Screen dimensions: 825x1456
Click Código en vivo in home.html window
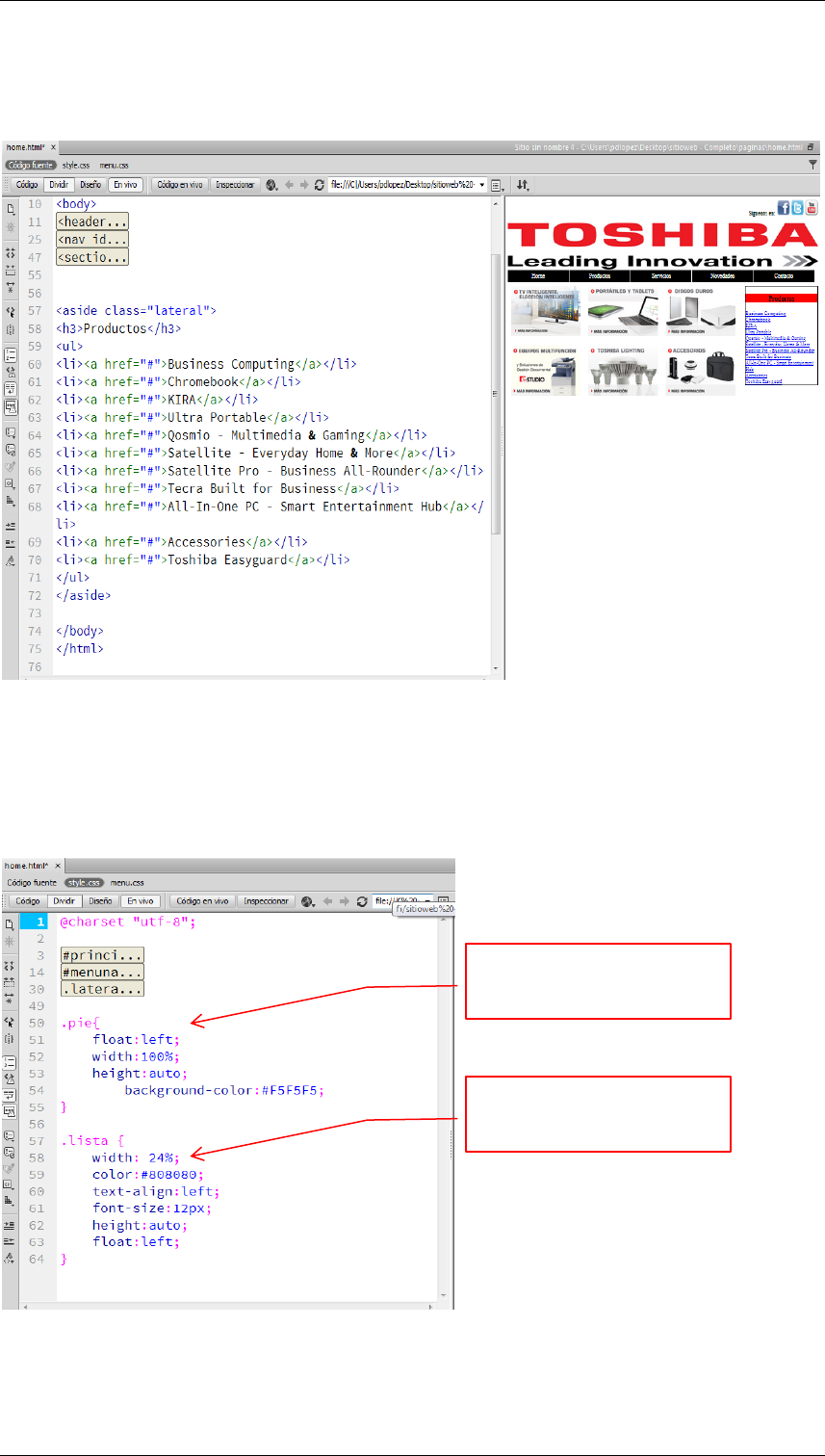180,184
